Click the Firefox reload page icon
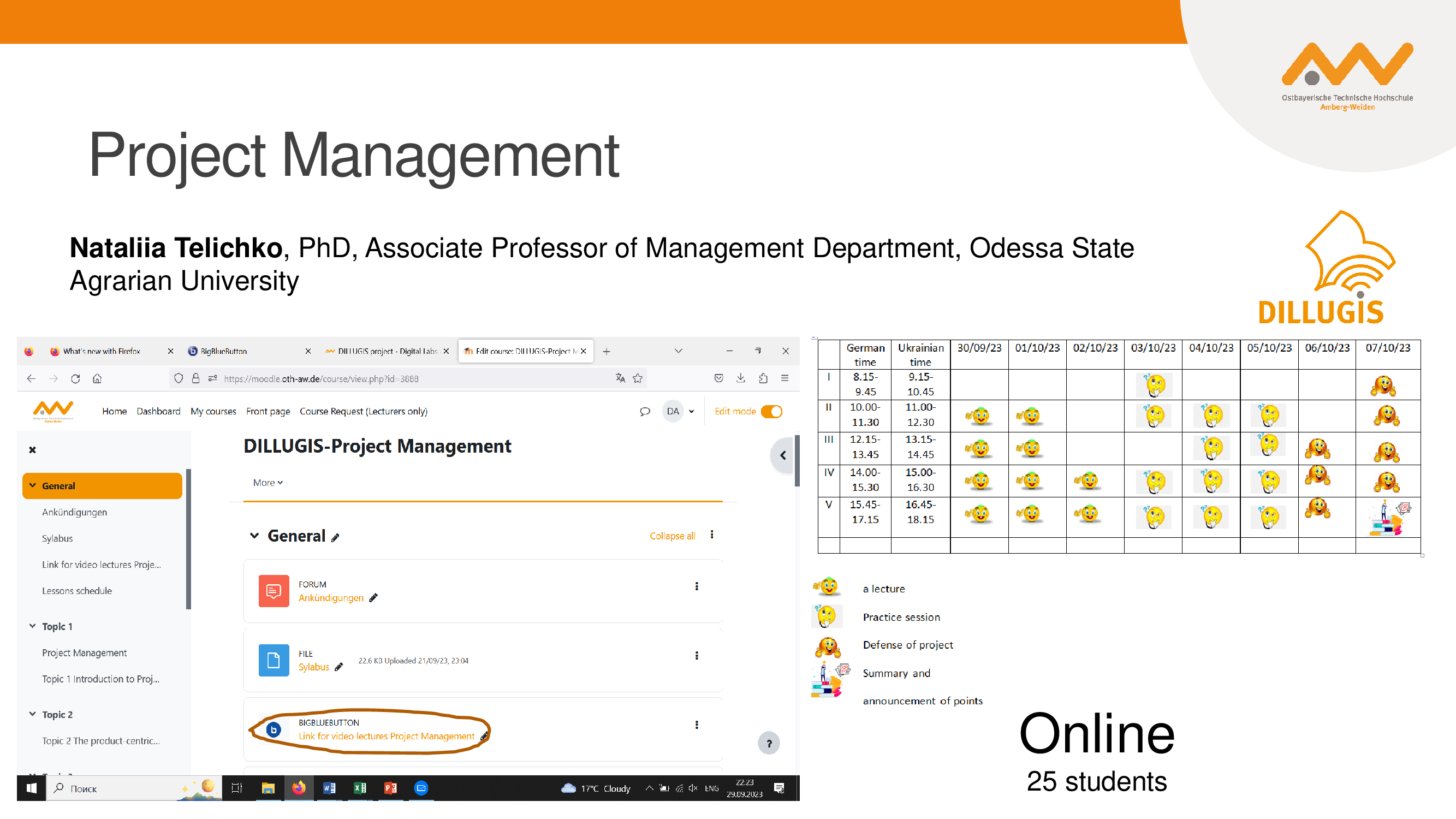 [75, 379]
